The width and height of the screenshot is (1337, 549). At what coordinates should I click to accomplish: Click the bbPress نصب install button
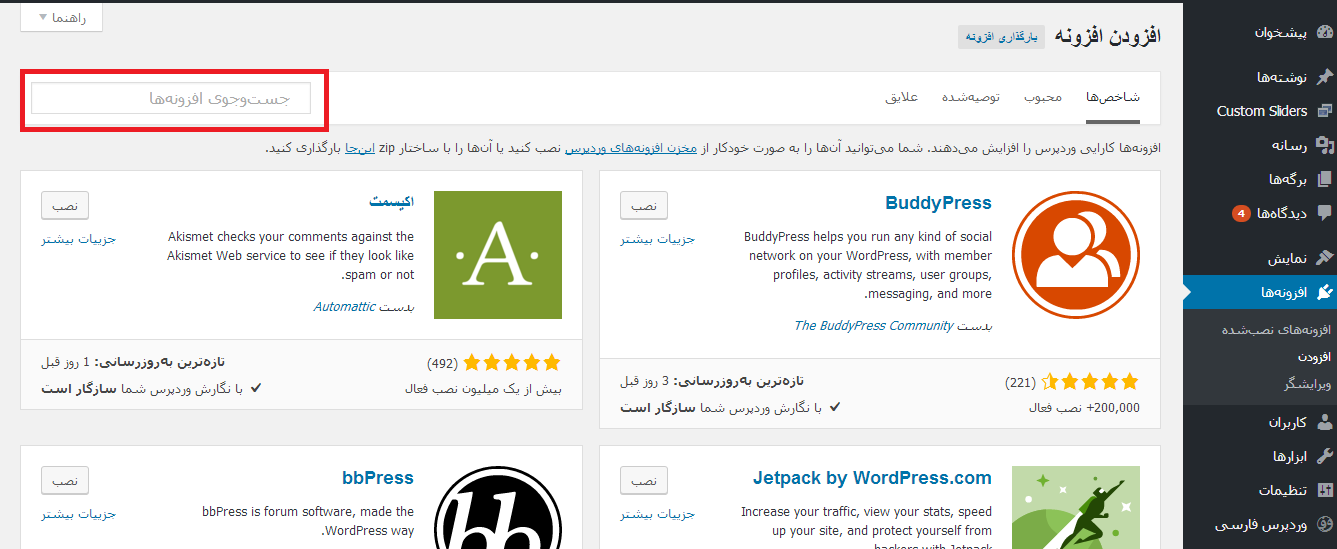65,480
